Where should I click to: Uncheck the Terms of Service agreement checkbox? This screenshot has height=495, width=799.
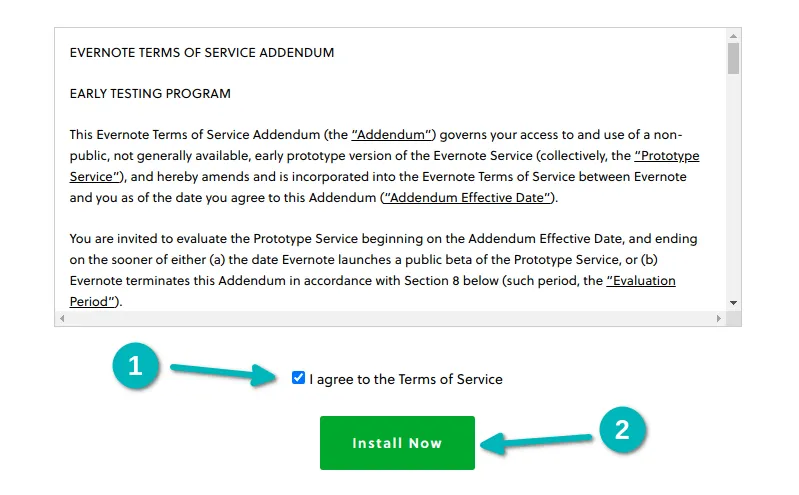pyautogui.click(x=298, y=378)
